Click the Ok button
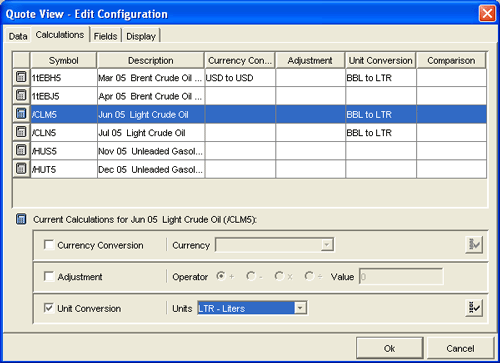Screen dimensions: 500x363 (389, 348)
